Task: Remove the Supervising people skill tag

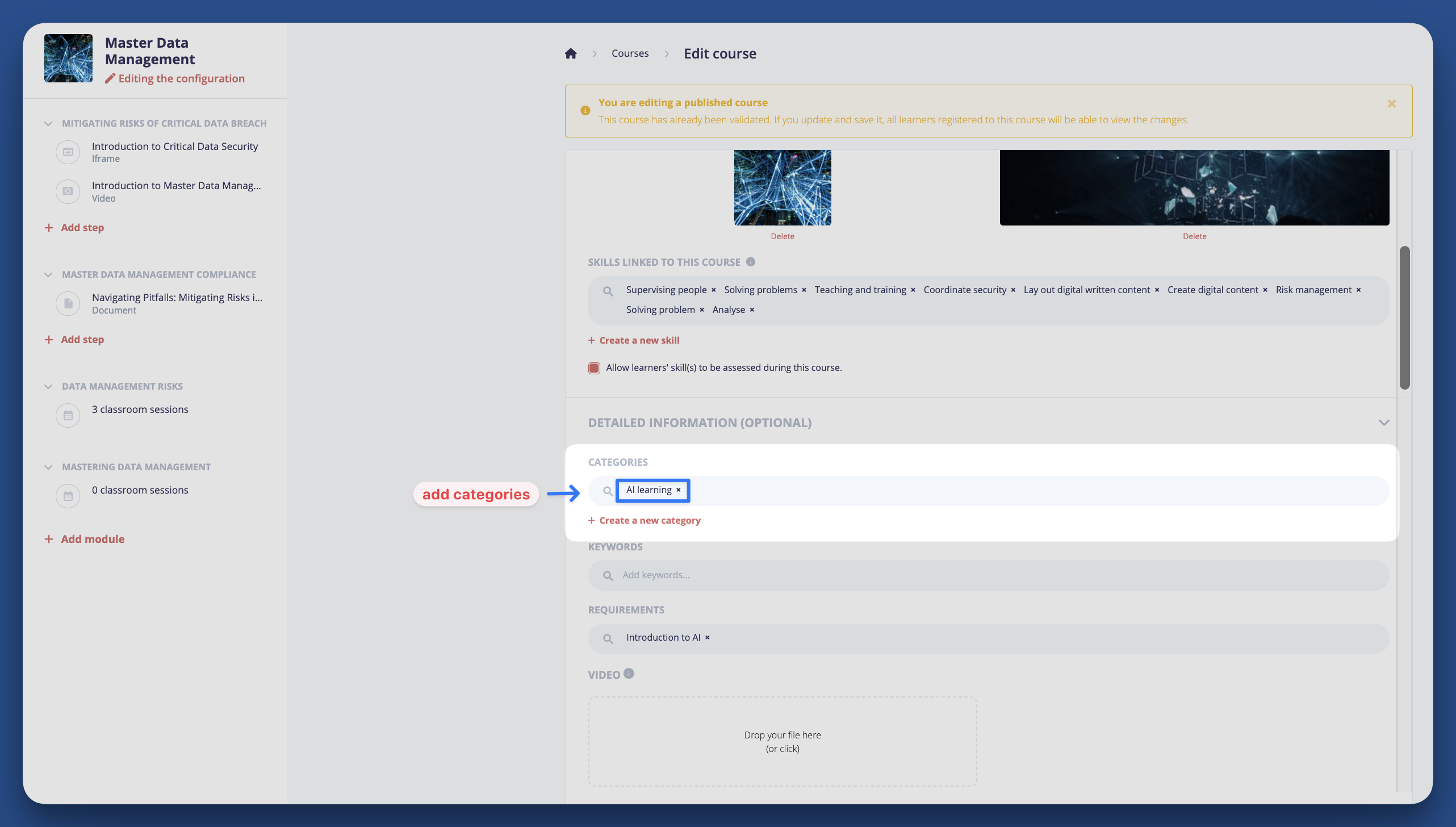Action: [714, 290]
